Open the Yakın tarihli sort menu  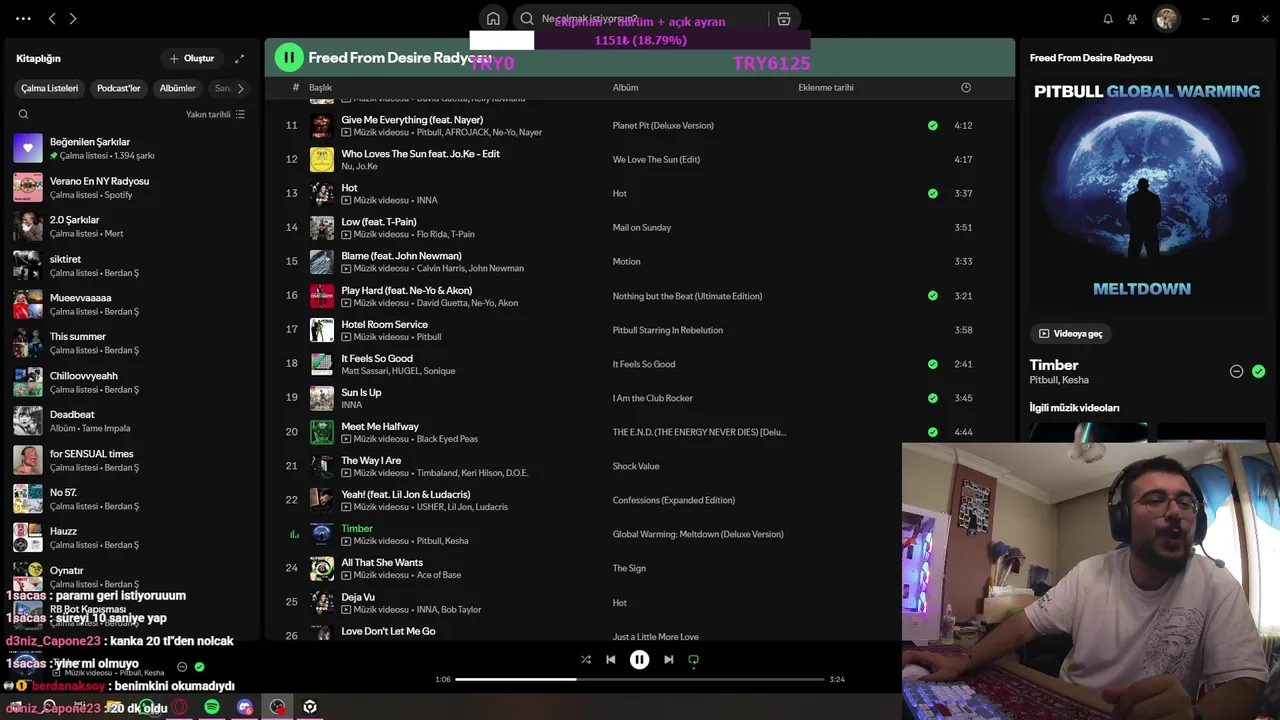(215, 114)
